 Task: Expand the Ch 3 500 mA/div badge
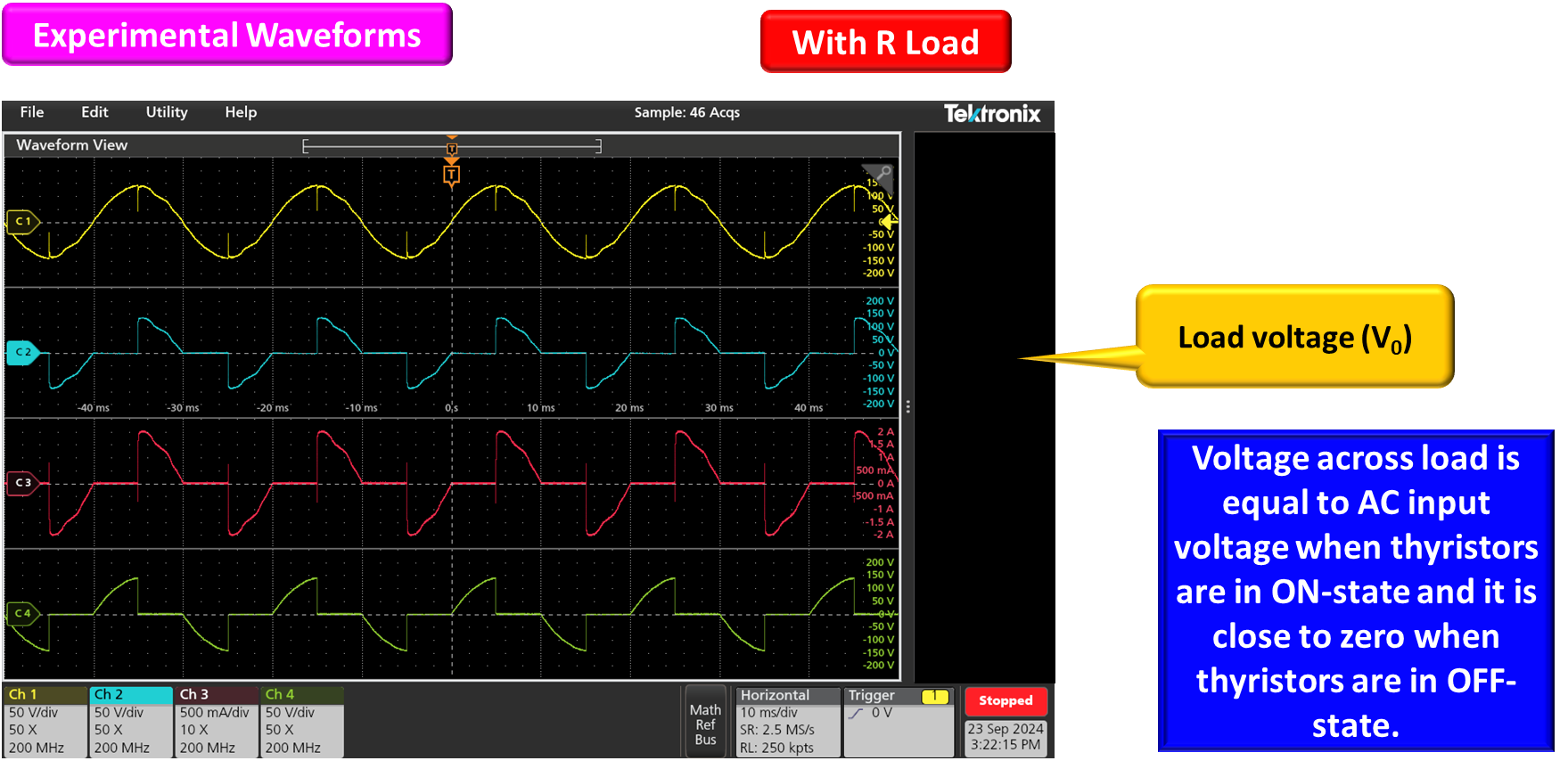coord(217,721)
